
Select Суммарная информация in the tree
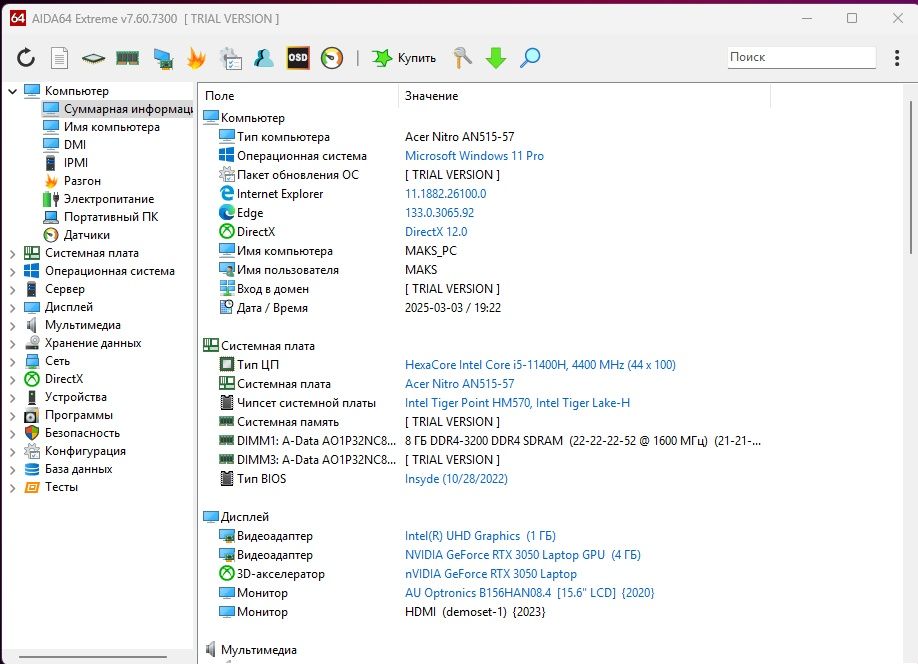tap(118, 109)
